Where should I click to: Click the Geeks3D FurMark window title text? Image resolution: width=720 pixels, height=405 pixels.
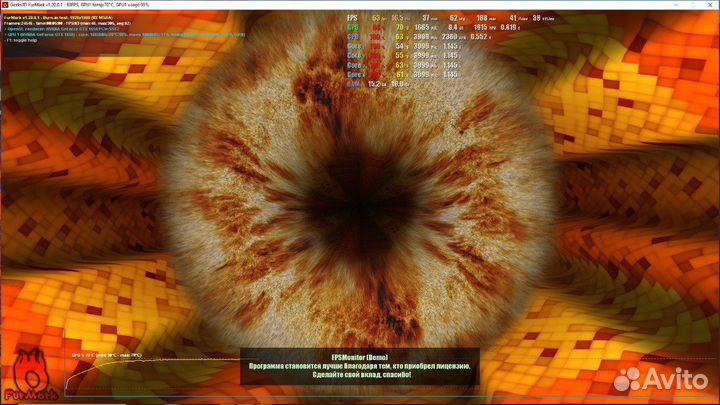click(79, 5)
